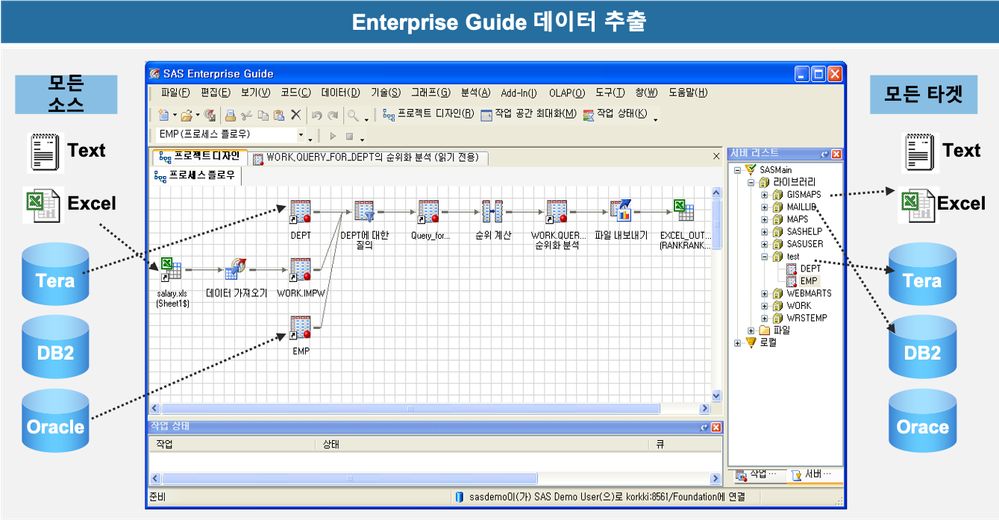This screenshot has height=520, width=999.
Task: Expand the WEBMARTS library node
Action: [765, 294]
